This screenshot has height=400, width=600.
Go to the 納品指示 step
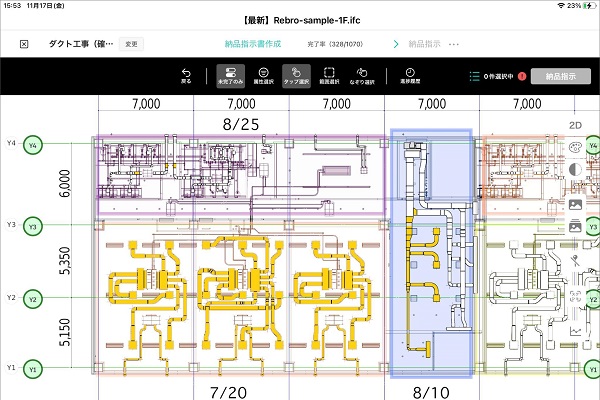click(423, 44)
